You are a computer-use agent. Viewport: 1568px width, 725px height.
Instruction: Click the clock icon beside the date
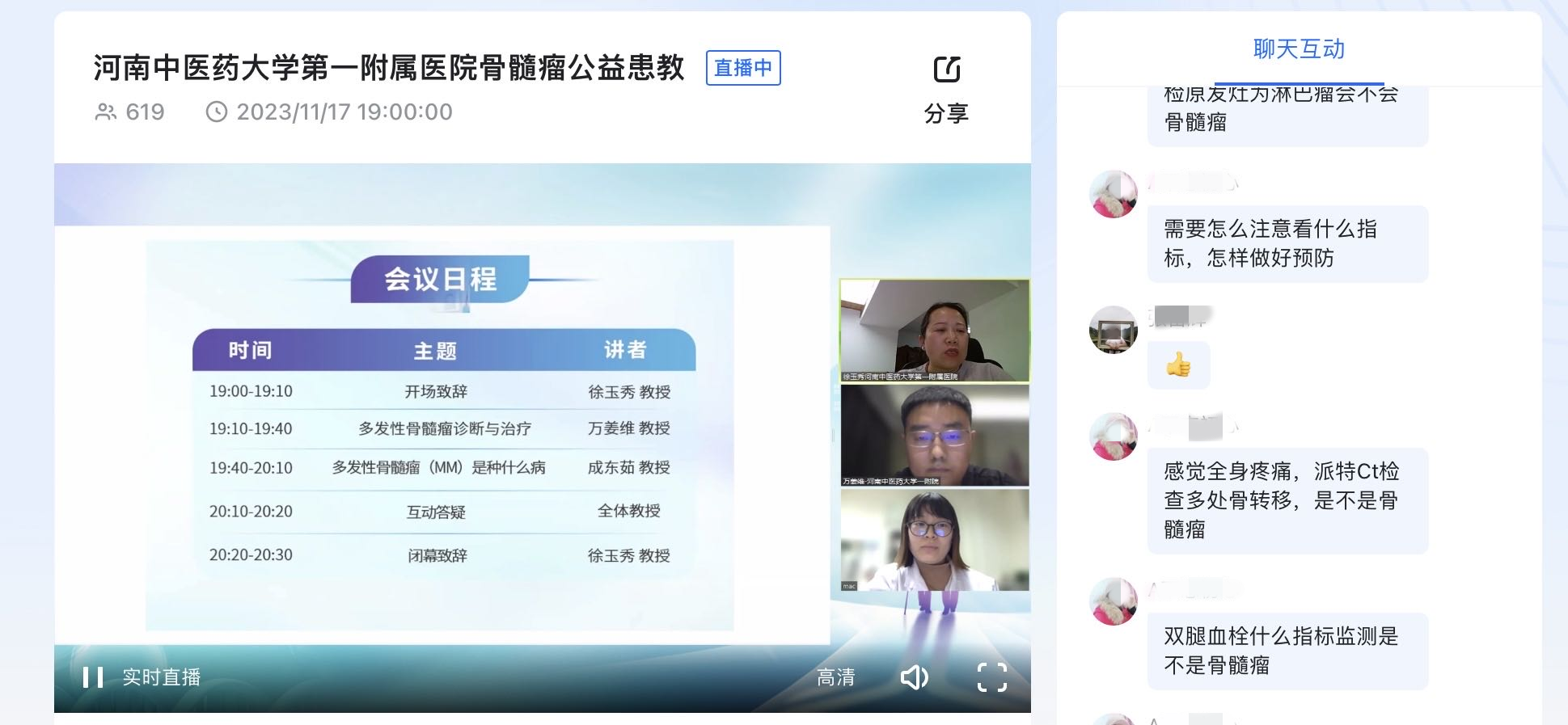217,112
